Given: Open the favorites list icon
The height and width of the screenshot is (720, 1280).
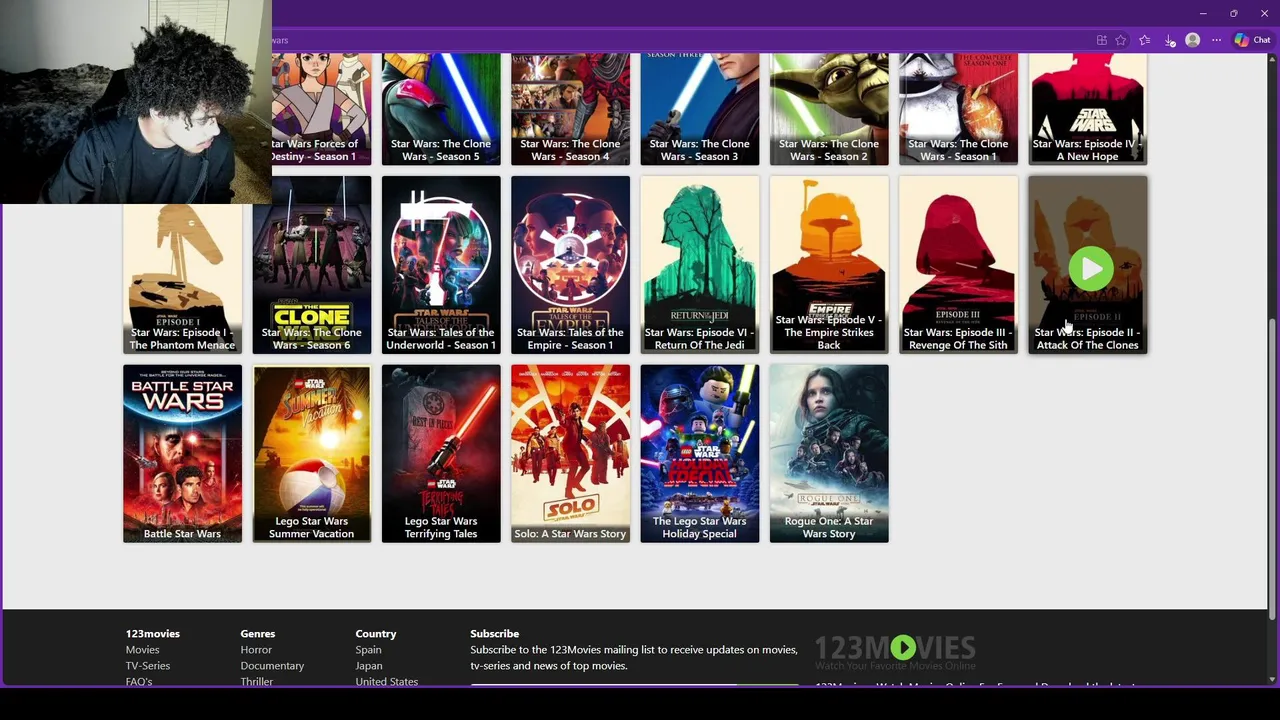Looking at the screenshot, I should (1145, 40).
